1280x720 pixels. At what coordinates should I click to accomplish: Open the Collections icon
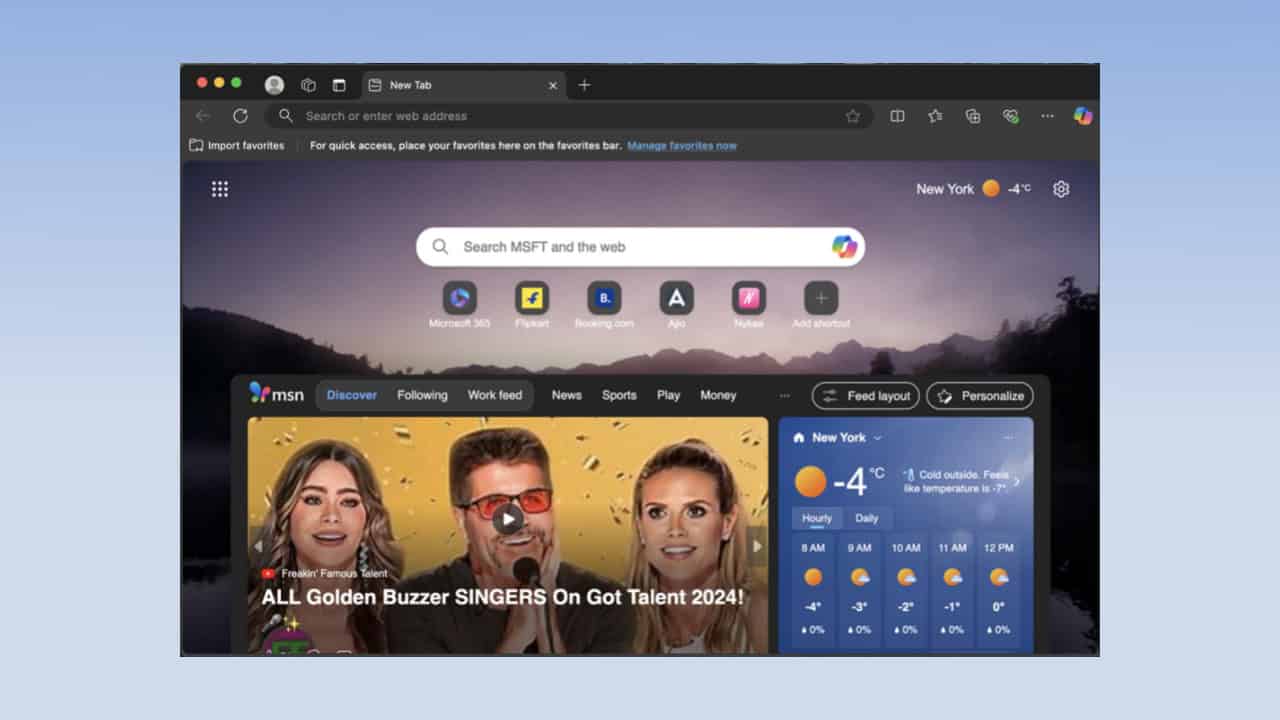[973, 116]
